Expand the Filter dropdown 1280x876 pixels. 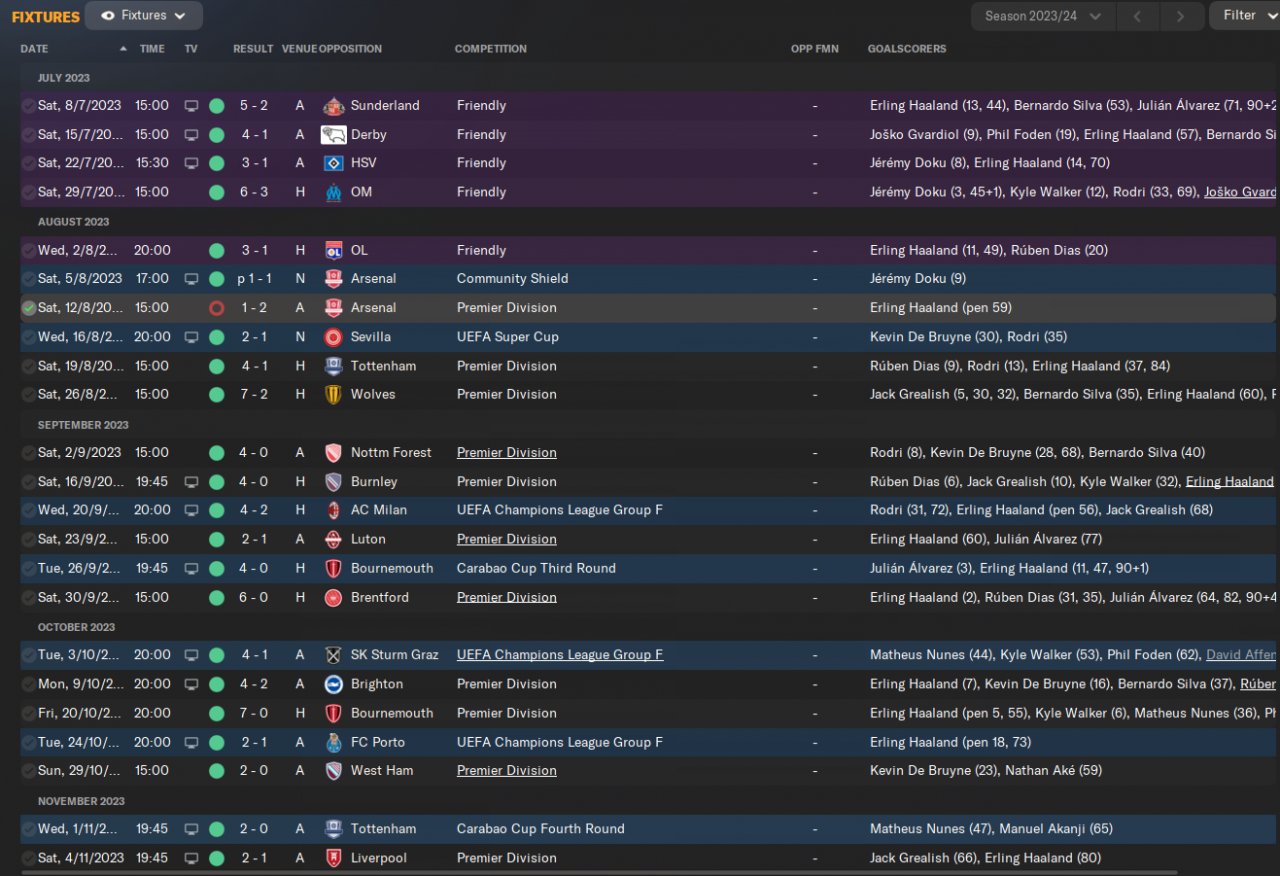point(1246,15)
